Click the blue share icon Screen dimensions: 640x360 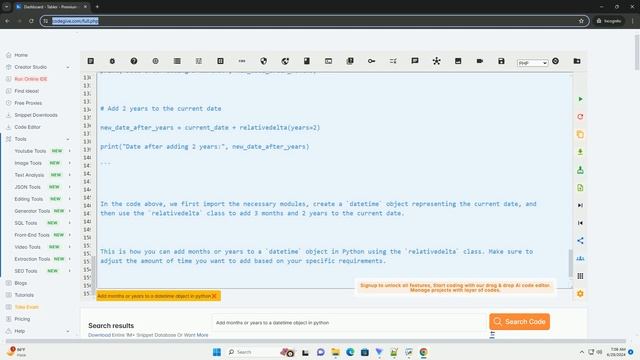coord(580,241)
